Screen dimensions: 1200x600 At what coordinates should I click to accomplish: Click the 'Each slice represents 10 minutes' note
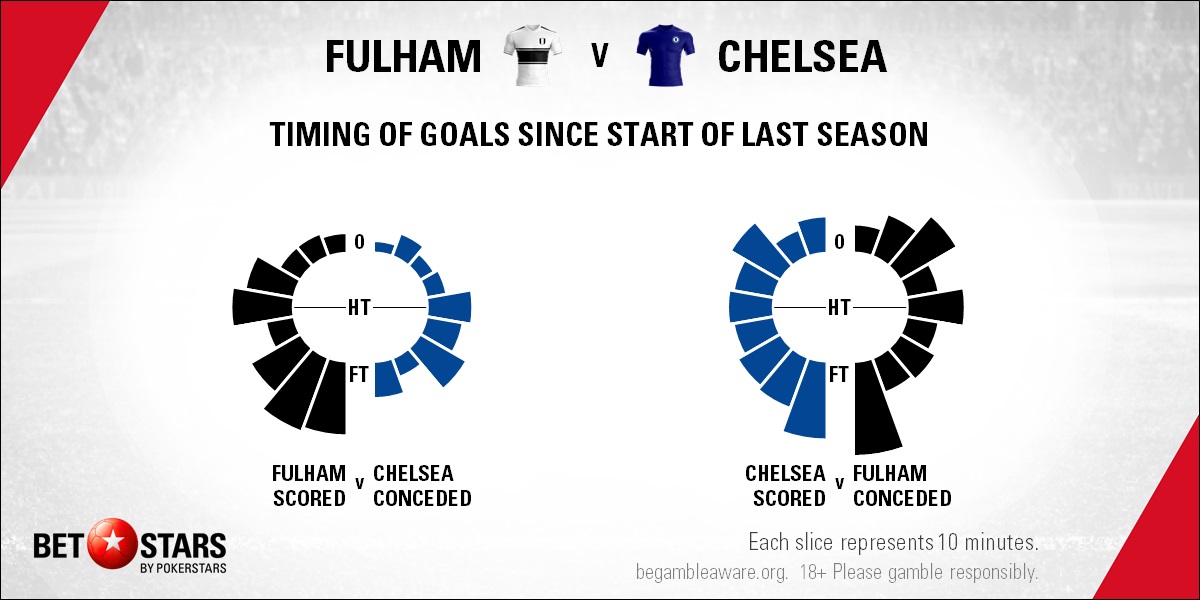[893, 543]
